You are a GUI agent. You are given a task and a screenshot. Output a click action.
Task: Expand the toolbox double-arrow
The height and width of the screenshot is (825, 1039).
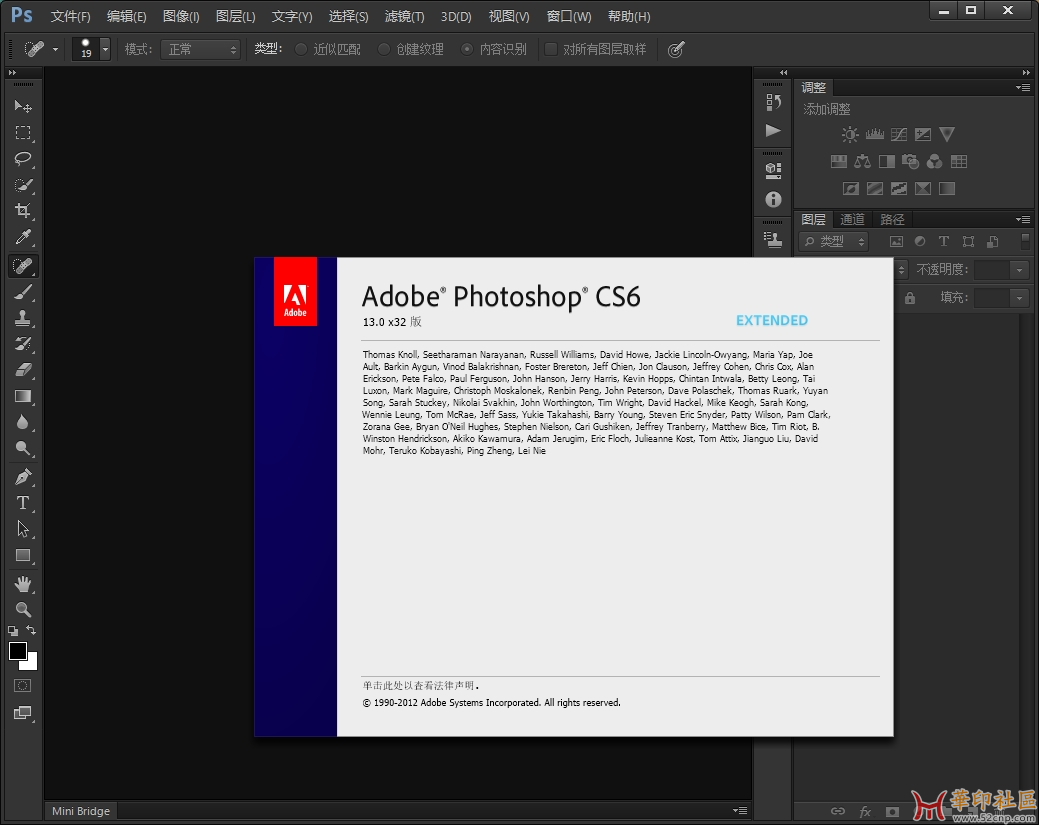pyautogui.click(x=12, y=72)
